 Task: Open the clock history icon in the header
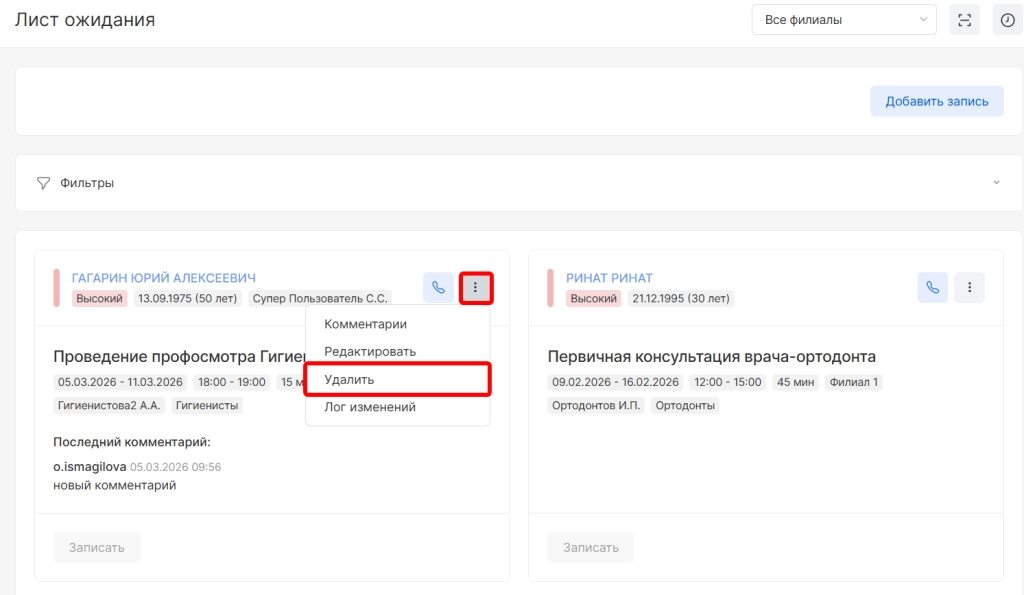1008,20
